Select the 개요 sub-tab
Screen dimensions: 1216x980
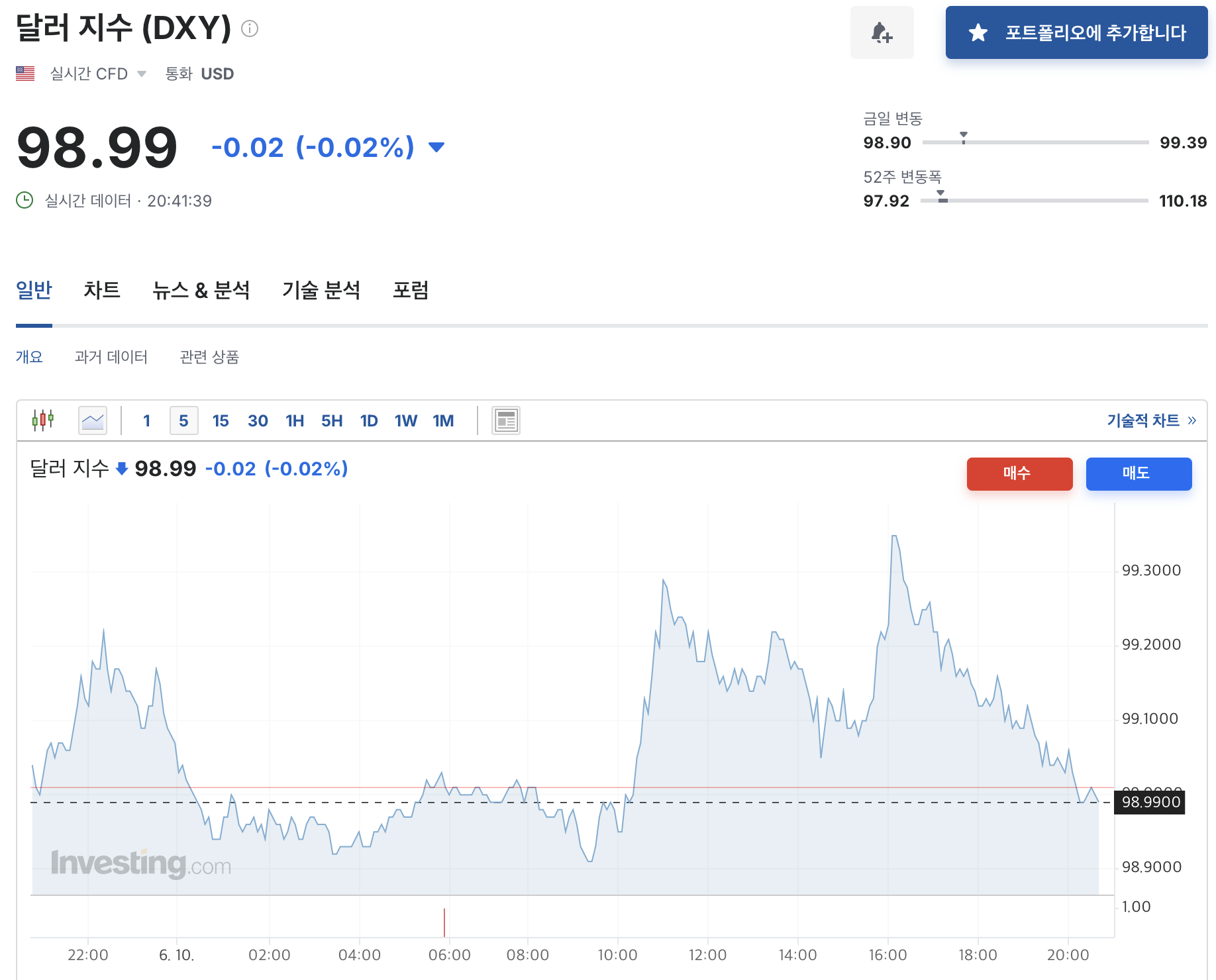tap(29, 357)
